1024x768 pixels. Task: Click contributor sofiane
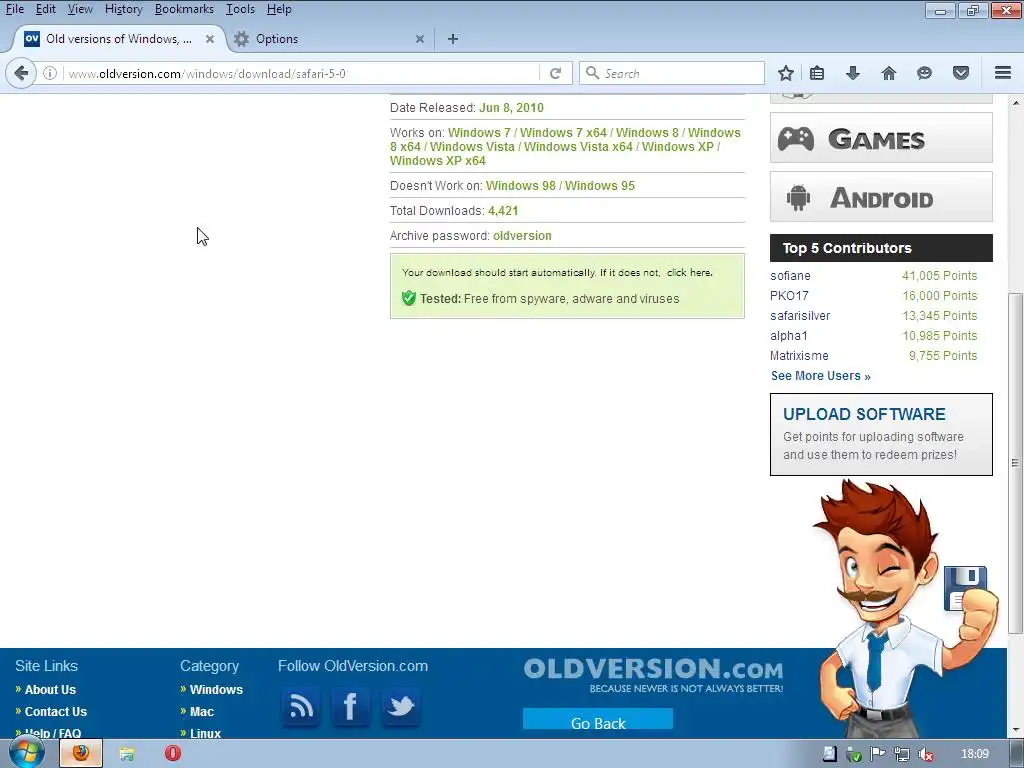point(790,276)
